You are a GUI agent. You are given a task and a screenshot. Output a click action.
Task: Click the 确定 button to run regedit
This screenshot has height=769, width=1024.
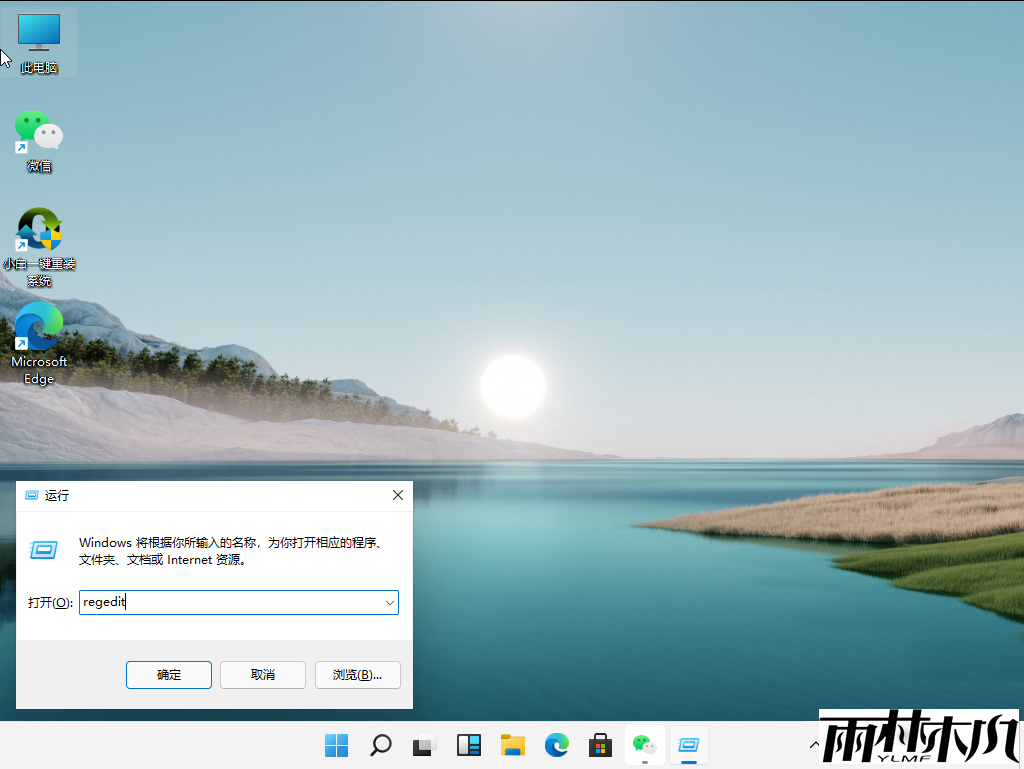click(169, 675)
